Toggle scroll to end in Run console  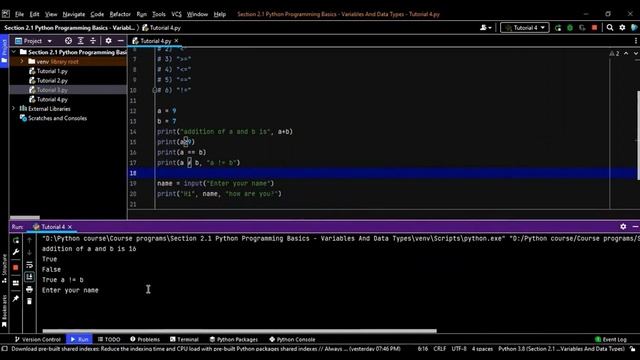point(29,277)
